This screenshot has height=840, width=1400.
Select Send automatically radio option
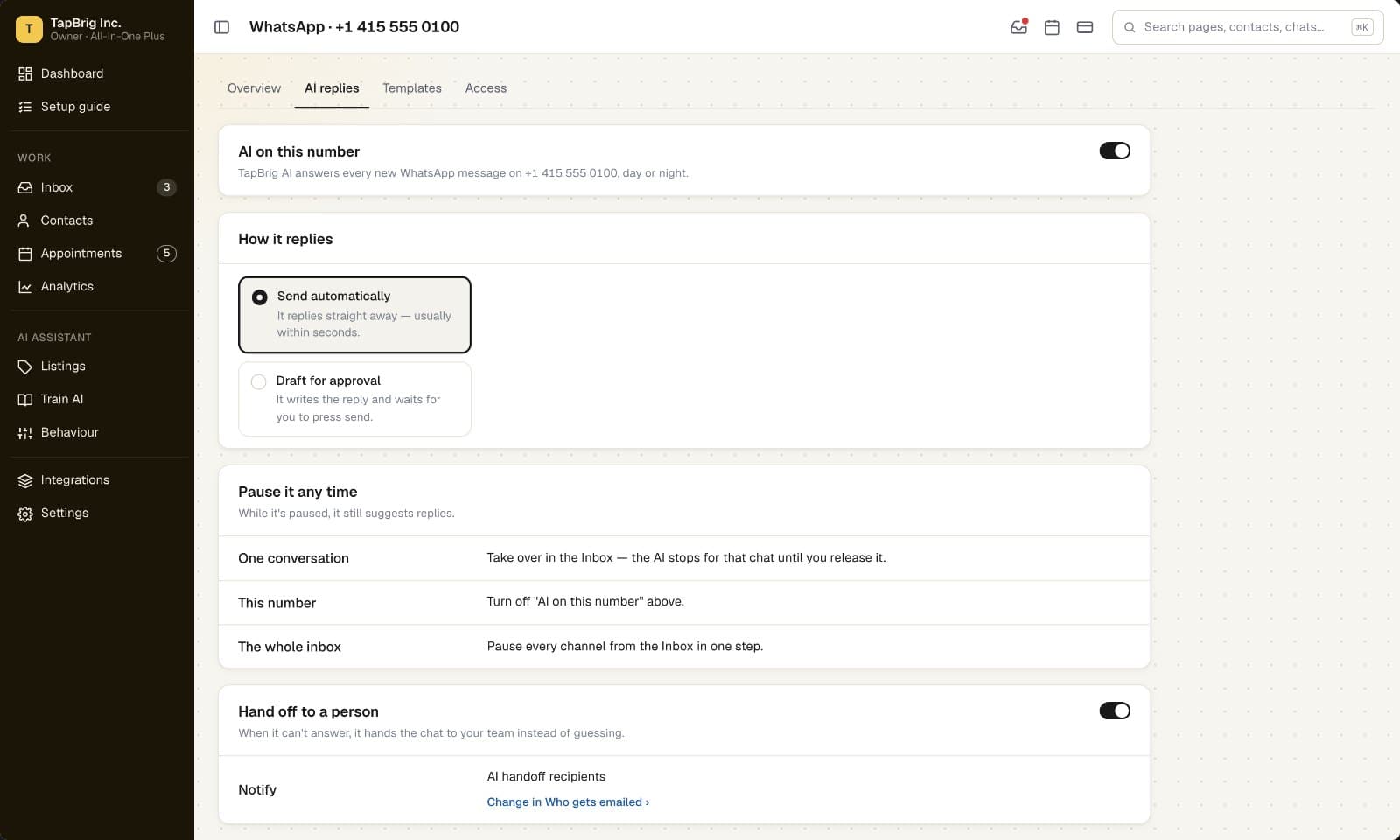pyautogui.click(x=354, y=315)
